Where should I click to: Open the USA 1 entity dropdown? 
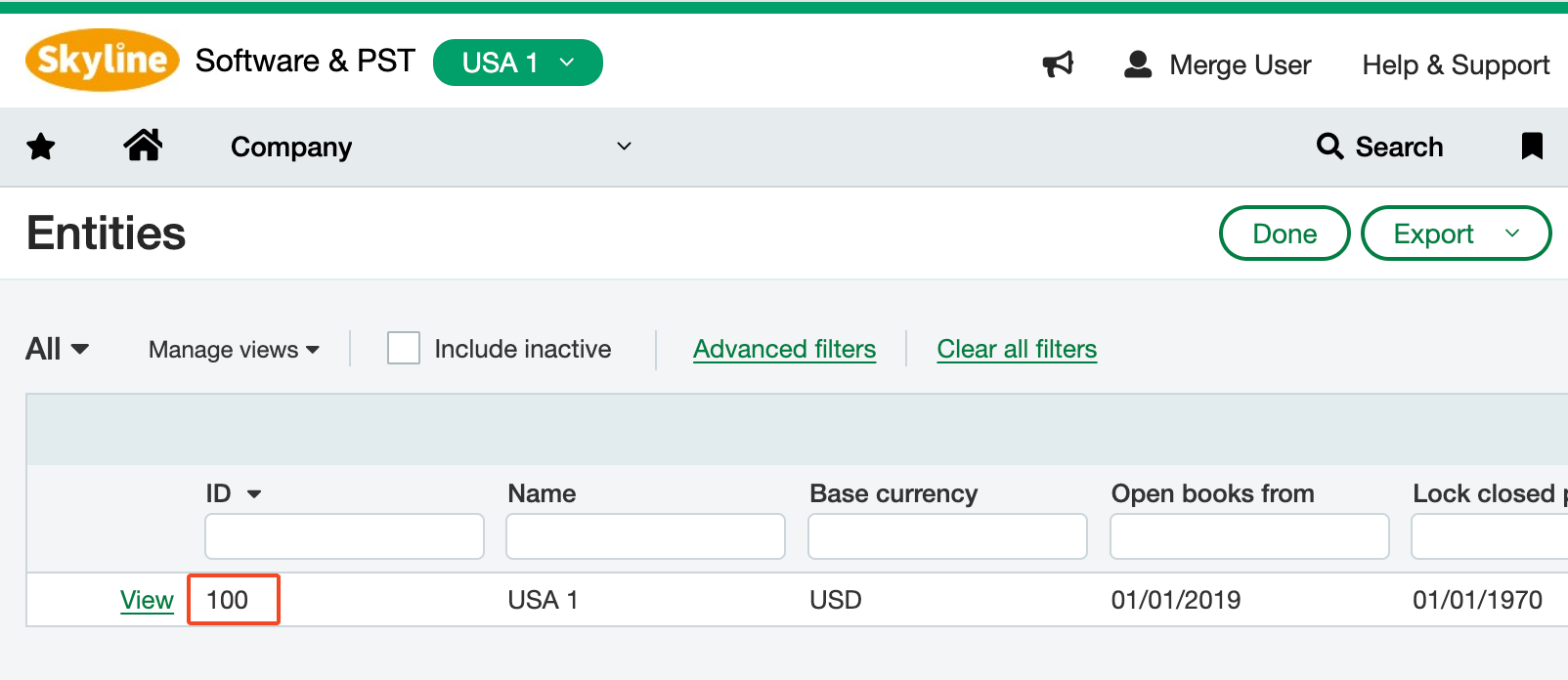tap(517, 63)
